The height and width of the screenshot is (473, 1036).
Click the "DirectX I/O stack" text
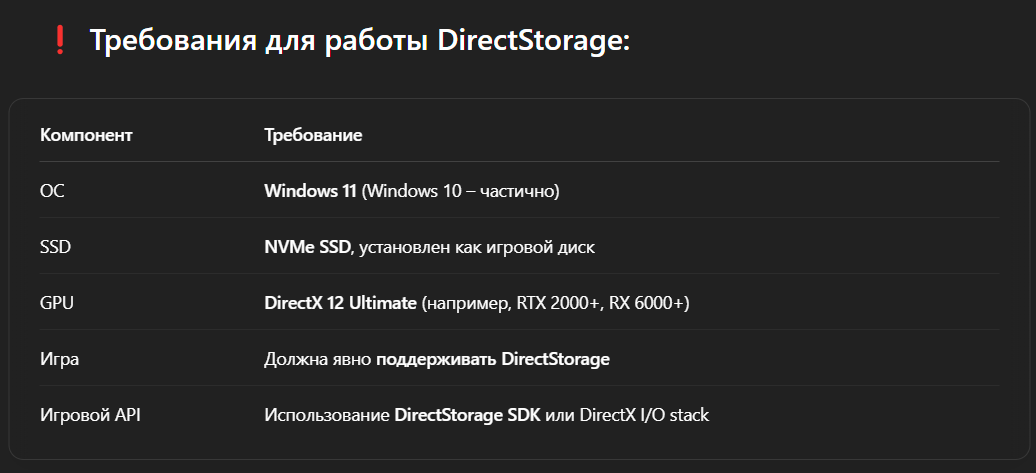644,414
